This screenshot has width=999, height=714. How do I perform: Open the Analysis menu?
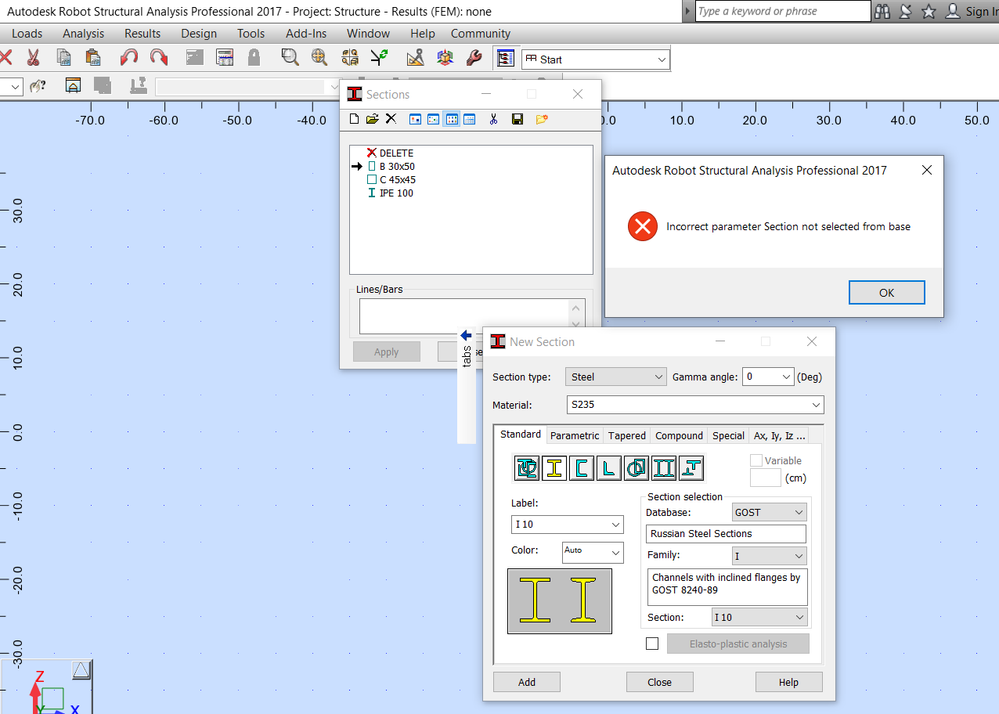pos(83,34)
